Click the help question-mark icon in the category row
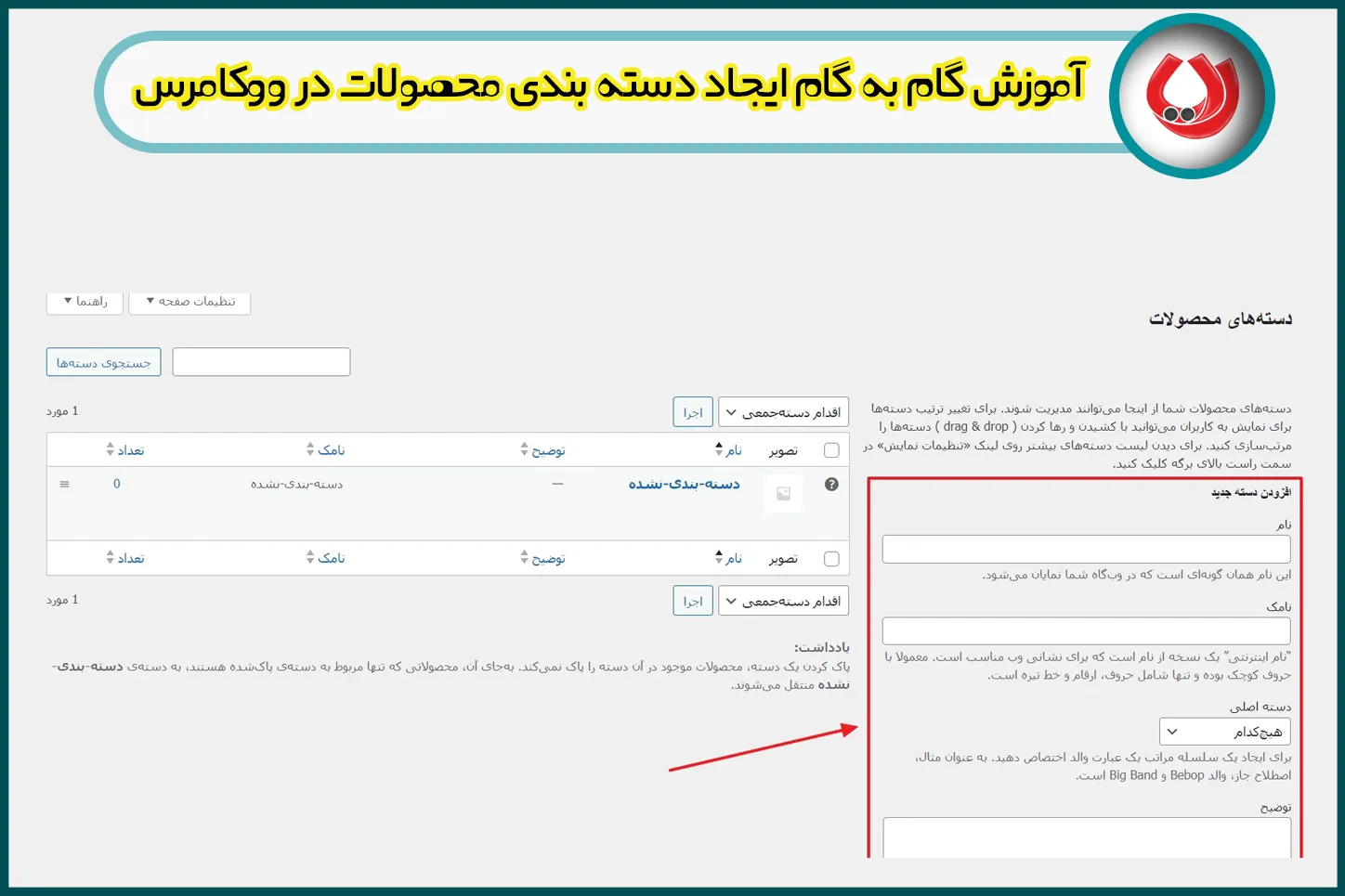The width and height of the screenshot is (1345, 896). coord(831,484)
